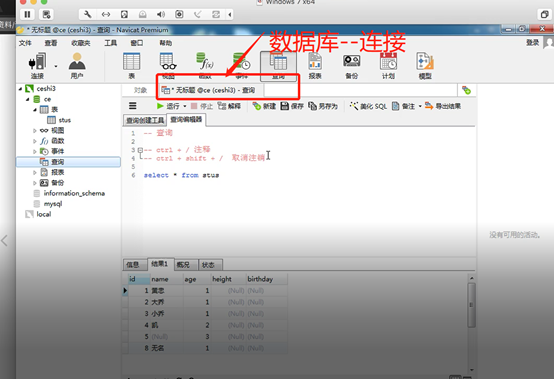Open the 收藏夹 menu

[81, 43]
